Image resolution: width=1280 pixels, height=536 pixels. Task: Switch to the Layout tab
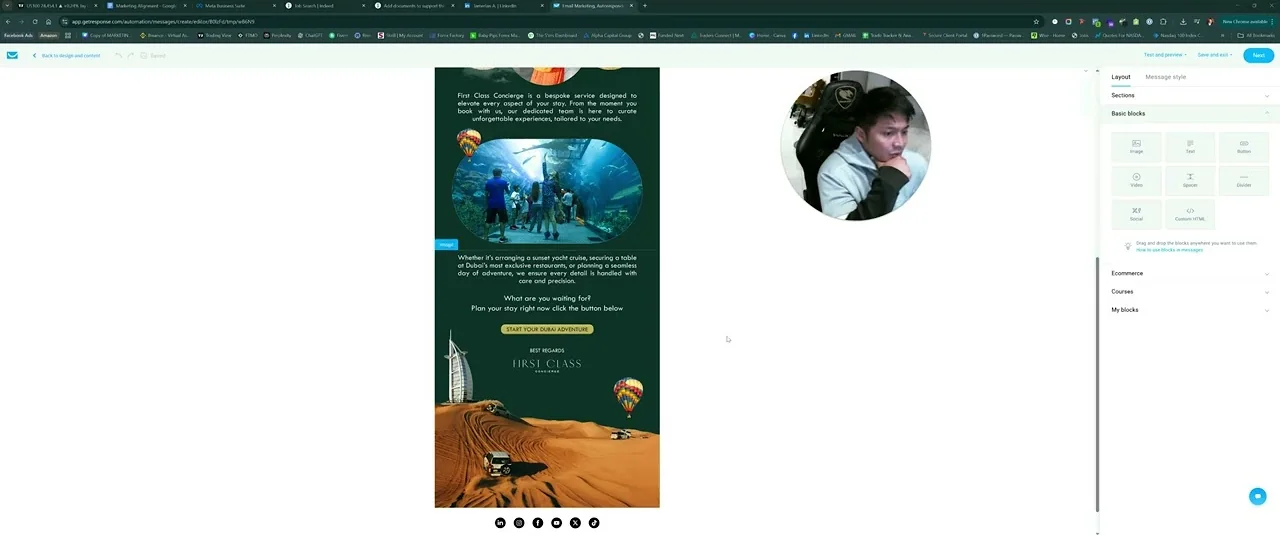[1121, 77]
